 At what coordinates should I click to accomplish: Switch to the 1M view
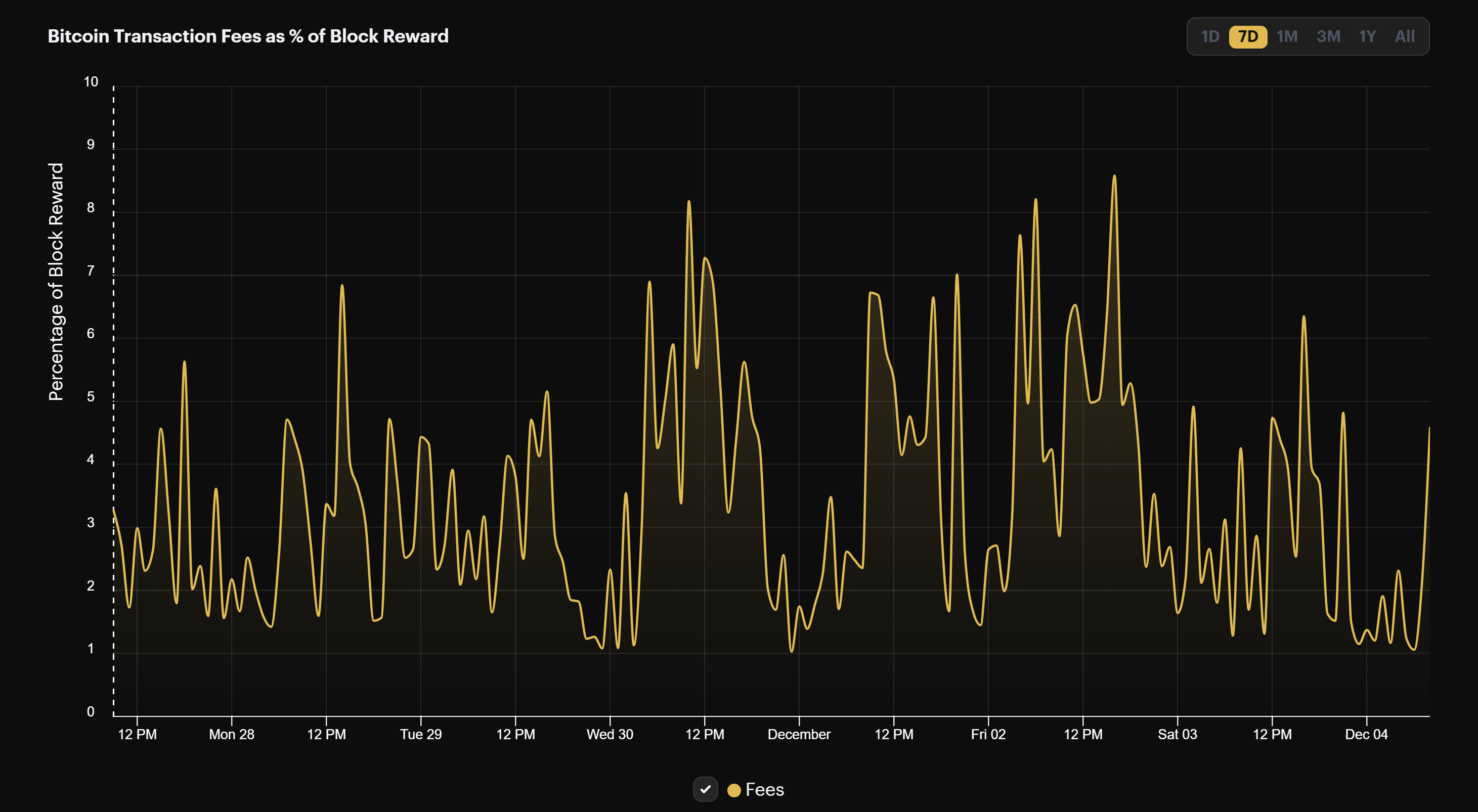tap(1288, 36)
